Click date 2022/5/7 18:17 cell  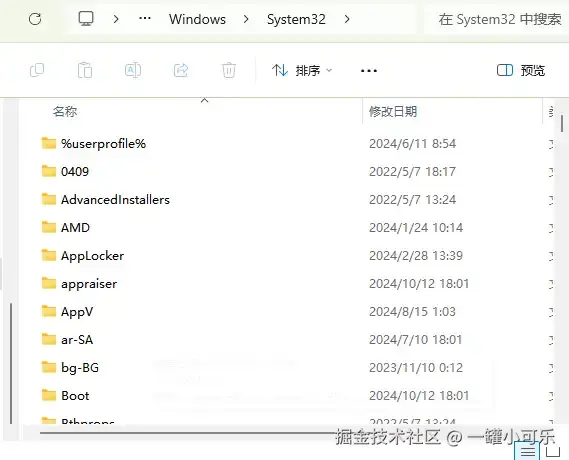[x=412, y=172]
